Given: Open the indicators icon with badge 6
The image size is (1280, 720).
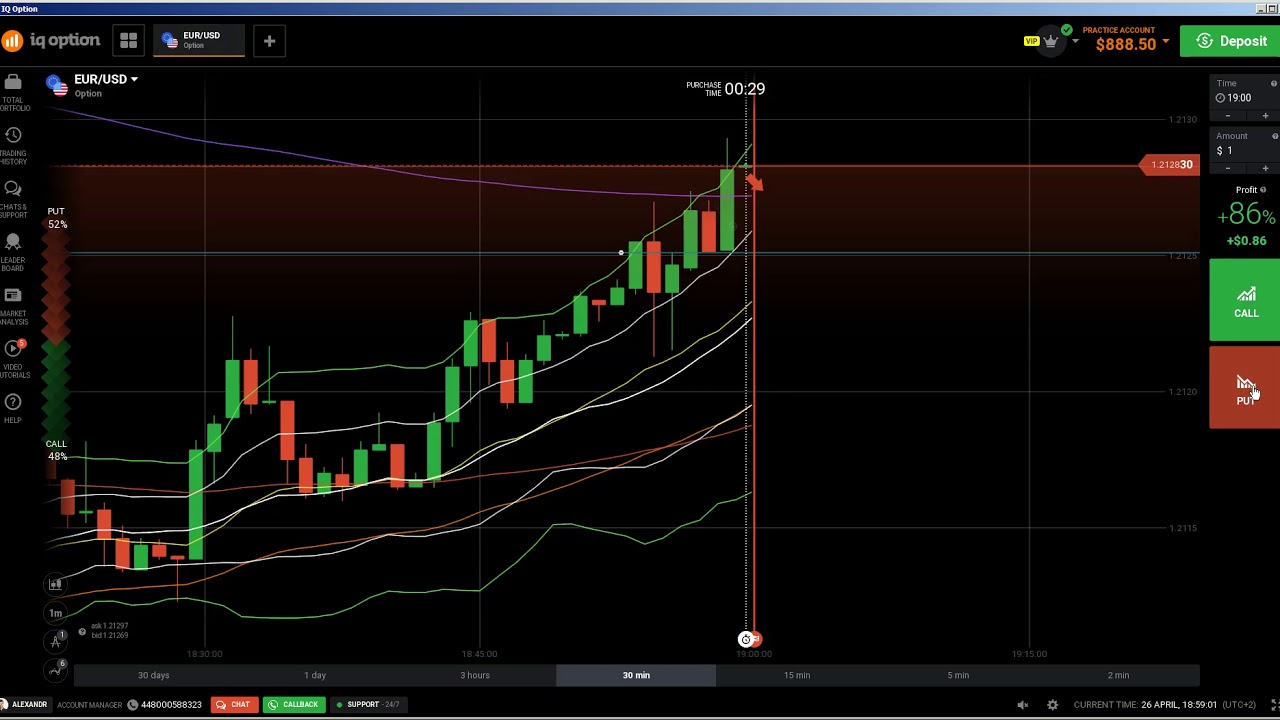Looking at the screenshot, I should [56, 670].
